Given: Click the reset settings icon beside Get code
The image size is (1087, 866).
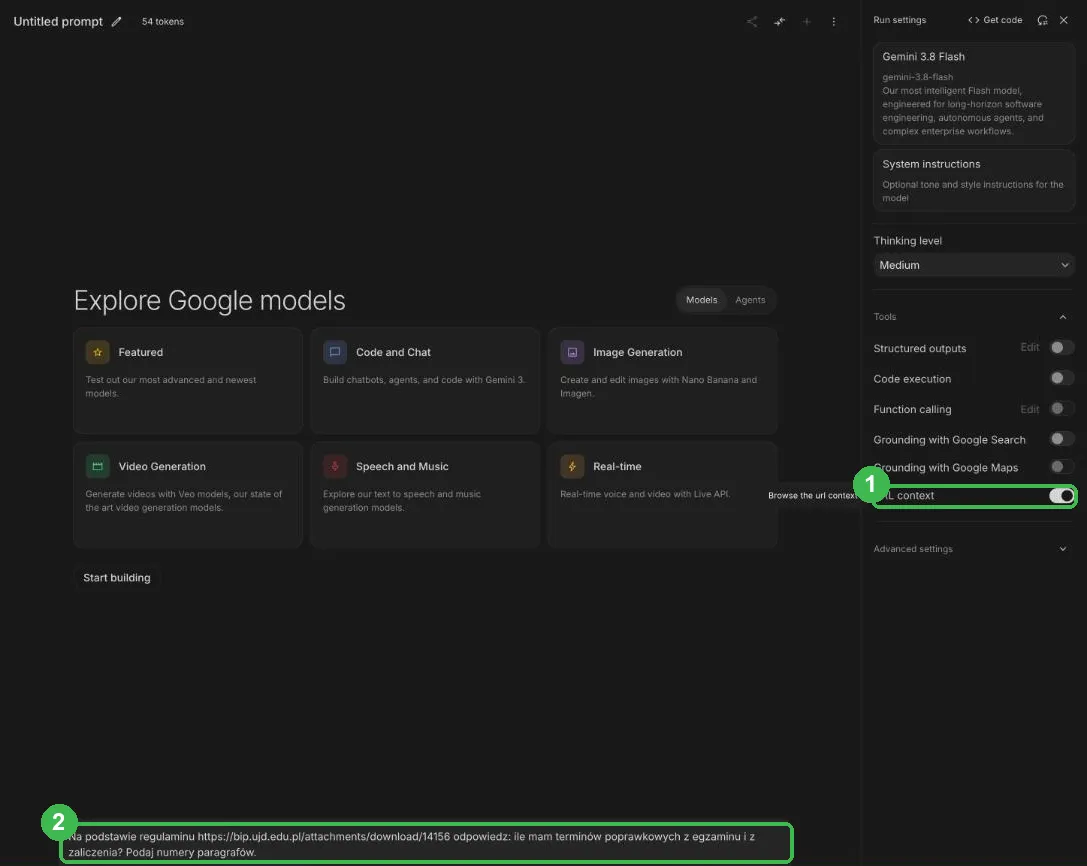Looking at the screenshot, I should point(1042,20).
